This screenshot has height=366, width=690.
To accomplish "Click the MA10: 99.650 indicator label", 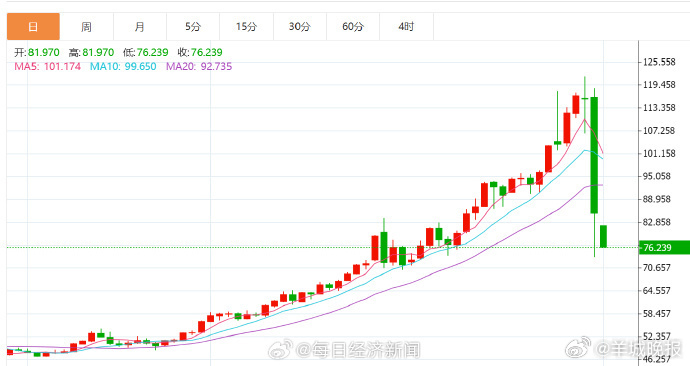I will tap(123, 66).
